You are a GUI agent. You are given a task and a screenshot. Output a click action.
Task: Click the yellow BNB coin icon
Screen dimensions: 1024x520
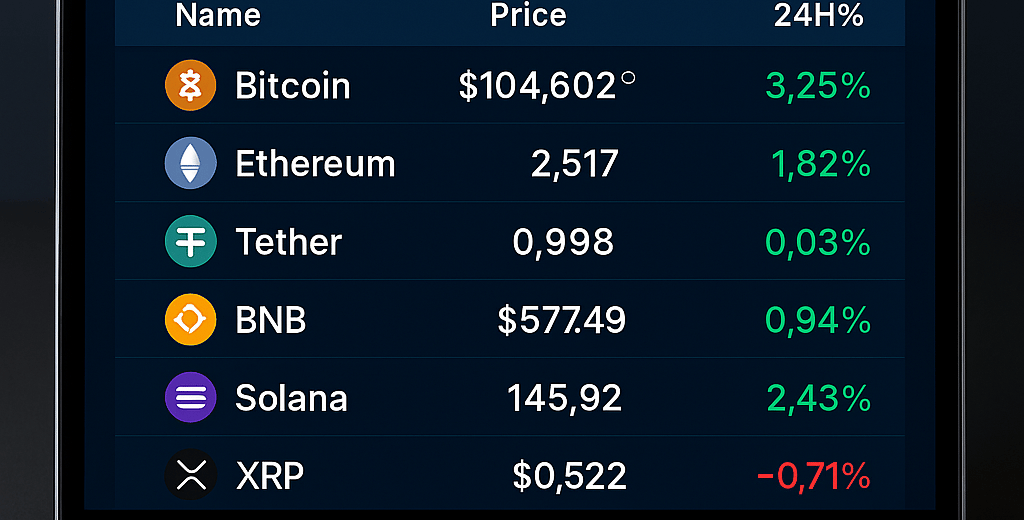pos(191,319)
